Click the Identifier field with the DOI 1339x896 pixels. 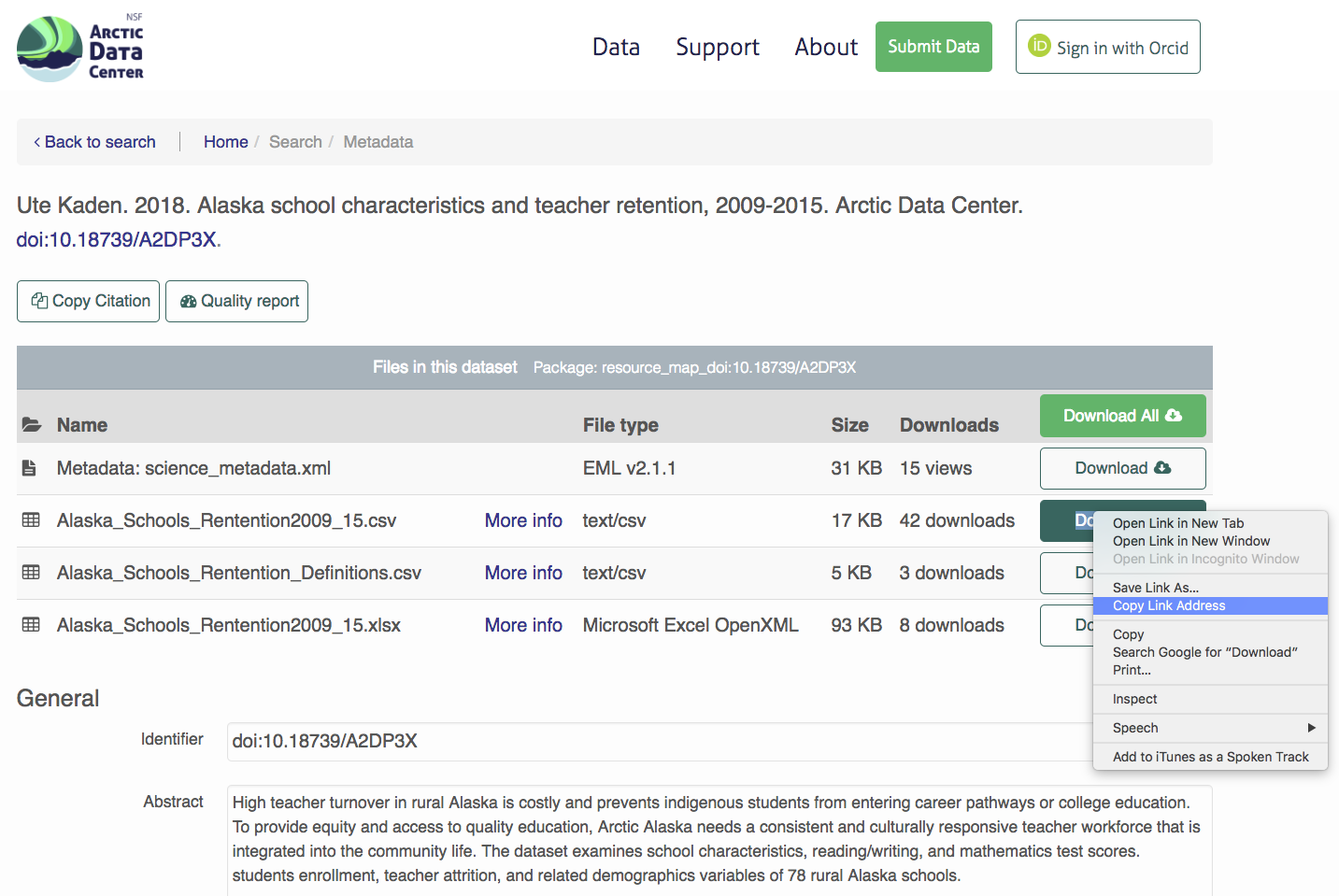pos(654,741)
